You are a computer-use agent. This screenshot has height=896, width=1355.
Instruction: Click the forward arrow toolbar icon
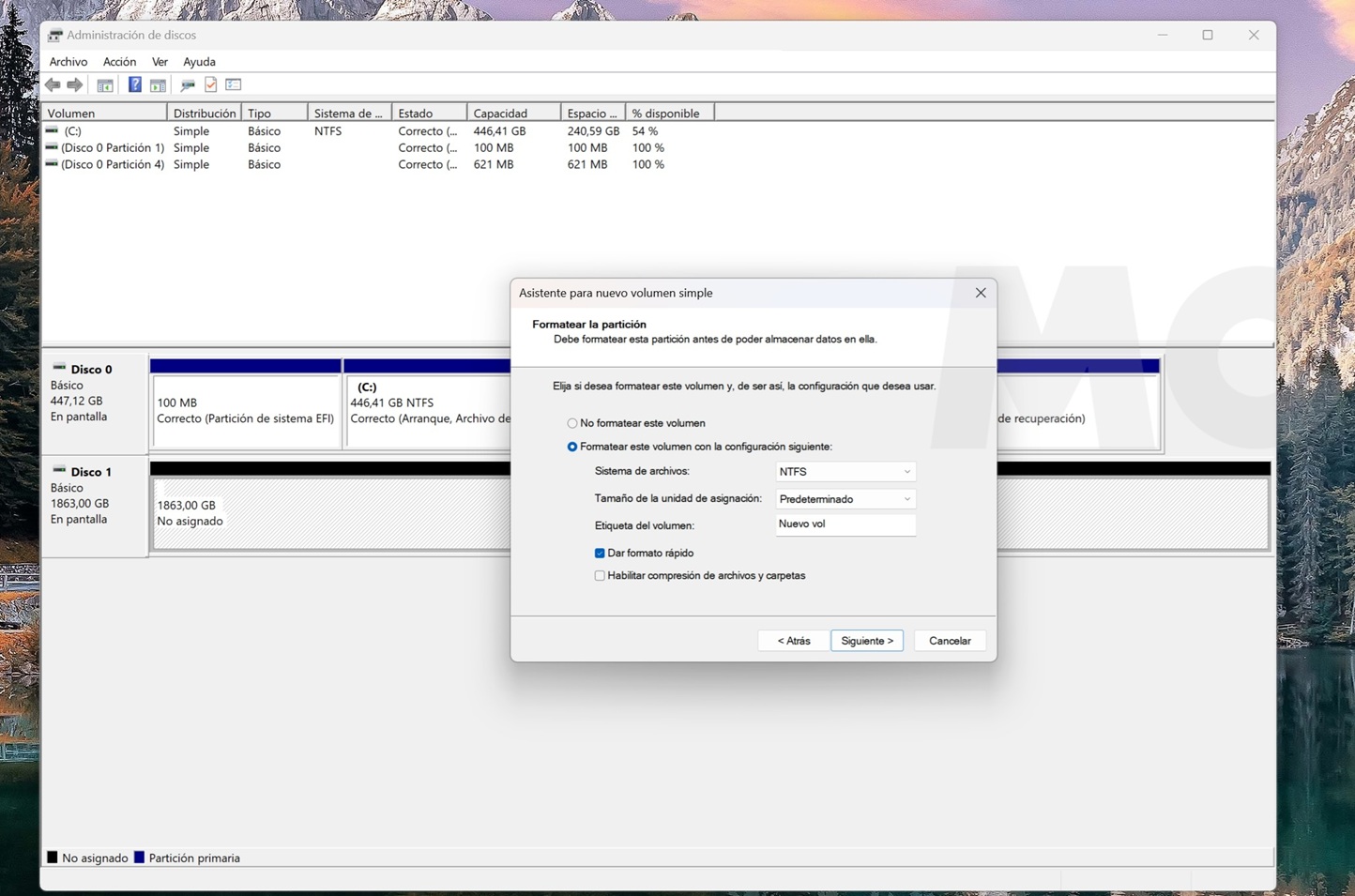click(75, 85)
